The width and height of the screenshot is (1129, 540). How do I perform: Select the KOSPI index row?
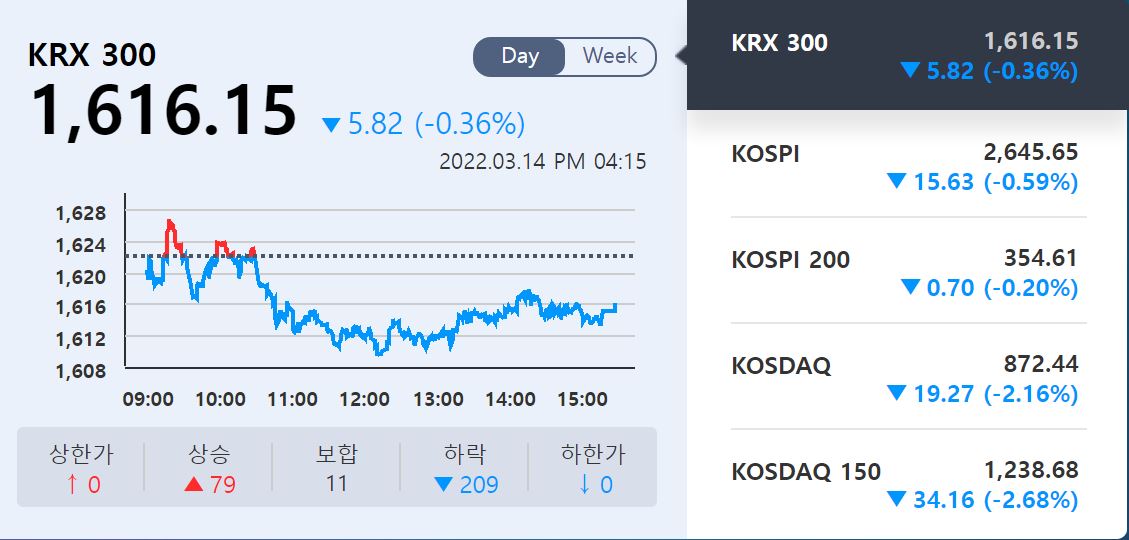[x=905, y=166]
